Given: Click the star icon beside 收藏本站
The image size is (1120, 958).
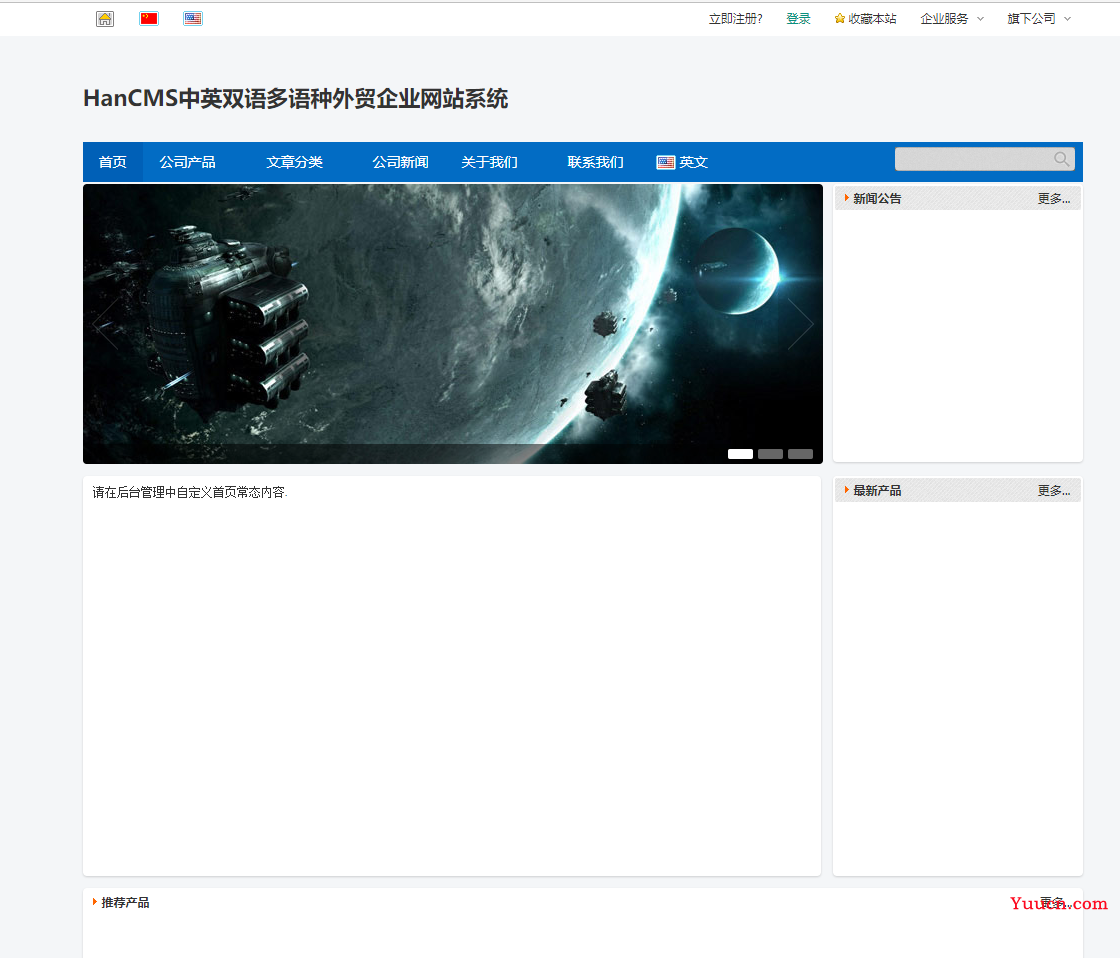Looking at the screenshot, I should pos(839,19).
